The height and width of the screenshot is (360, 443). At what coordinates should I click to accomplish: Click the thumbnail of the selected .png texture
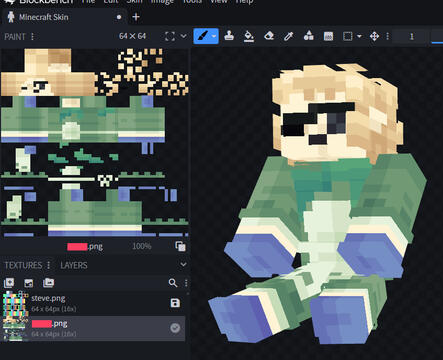click(x=15, y=329)
